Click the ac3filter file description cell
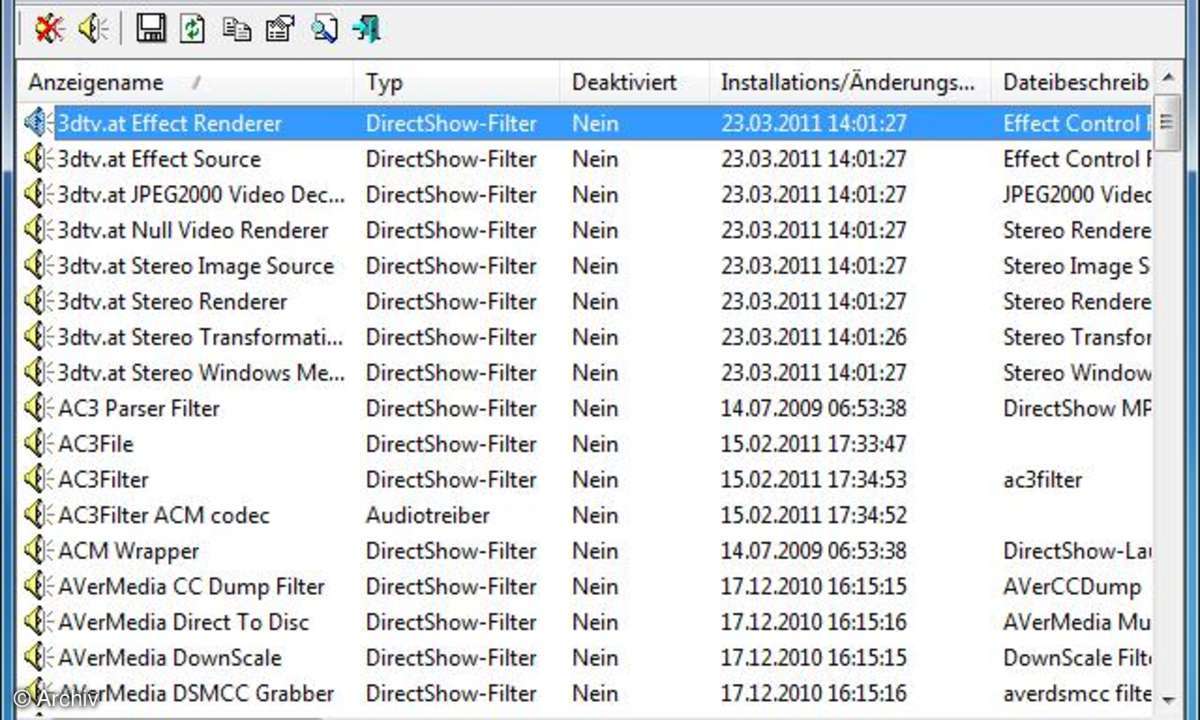 tap(1043, 480)
